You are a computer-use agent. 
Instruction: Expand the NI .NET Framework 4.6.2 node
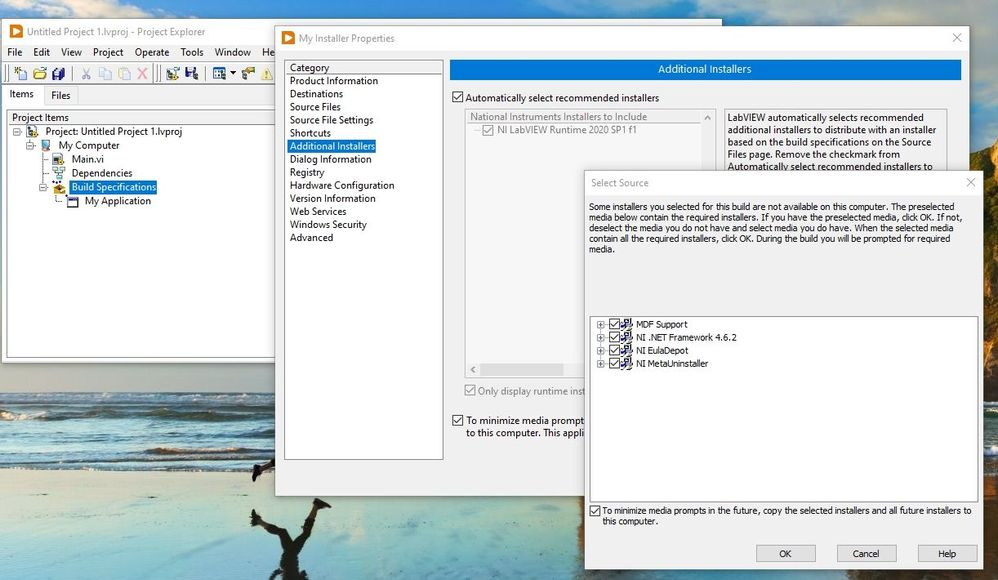click(600, 337)
